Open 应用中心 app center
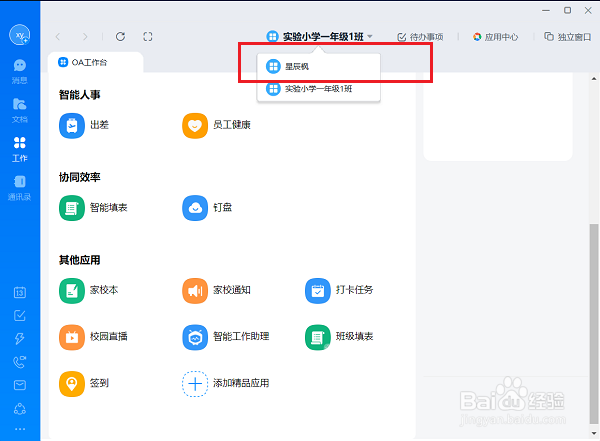The image size is (600, 441). click(496, 37)
